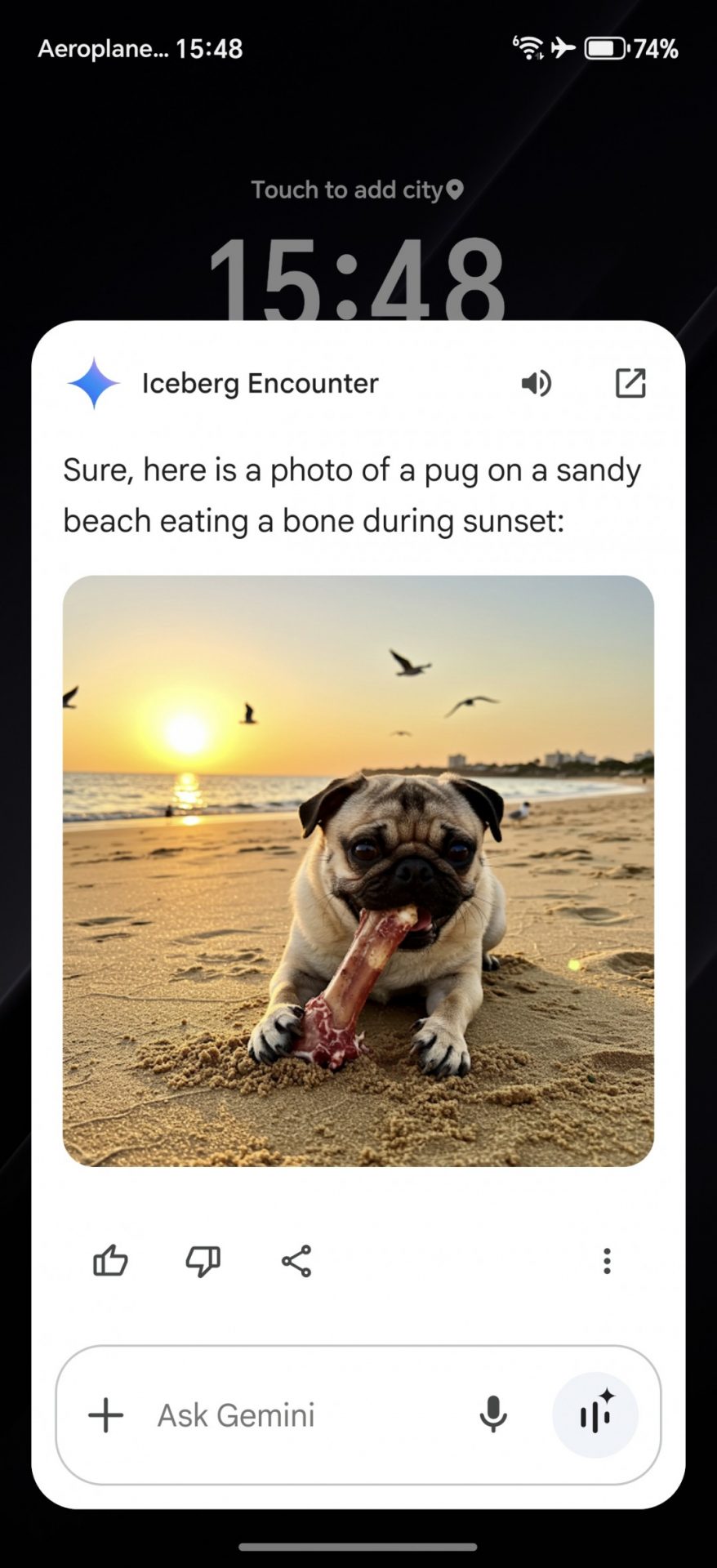Tap Touch to add city

tap(347, 190)
